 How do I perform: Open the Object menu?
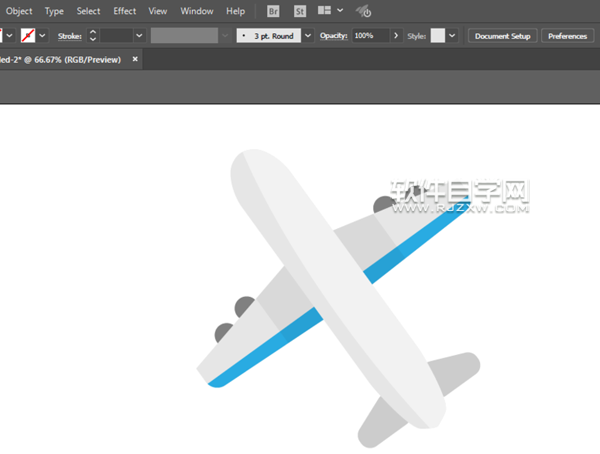[x=19, y=11]
